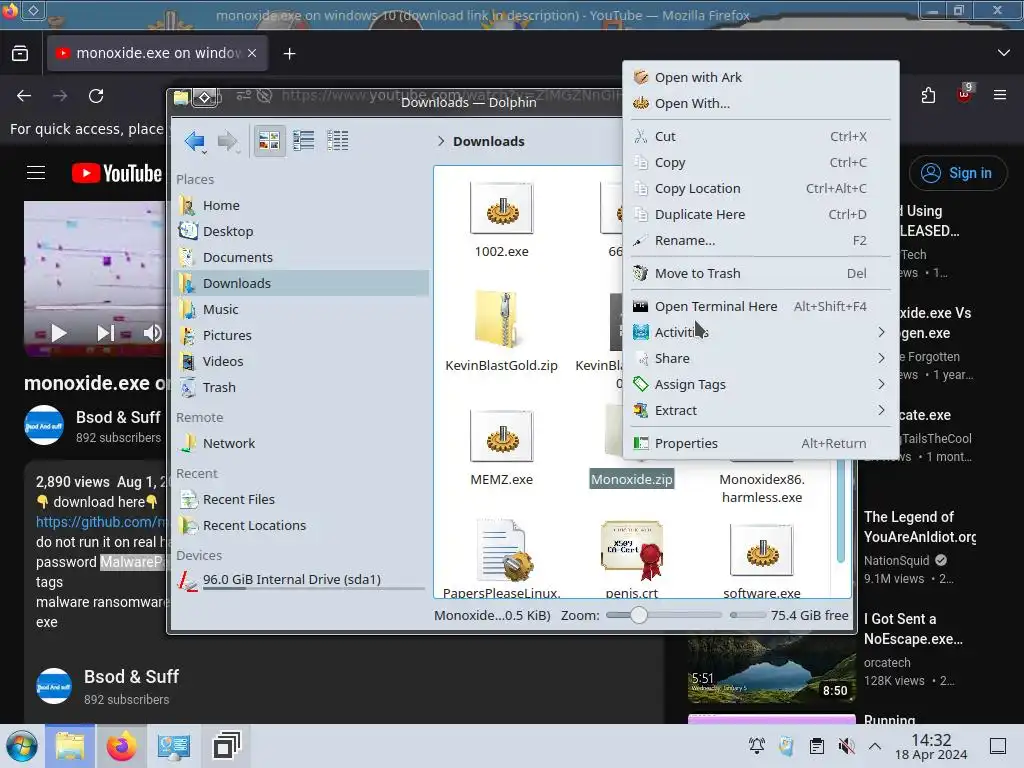The height and width of the screenshot is (768, 1024).
Task: Select Copy Location in the context menu
Action: (761, 189)
